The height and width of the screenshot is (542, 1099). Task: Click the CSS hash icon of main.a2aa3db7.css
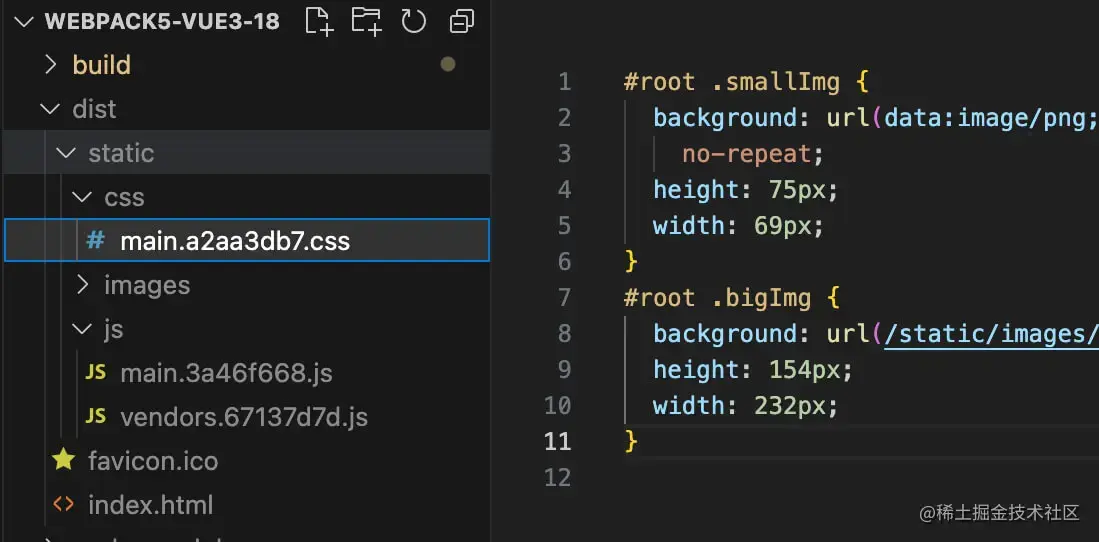tap(95, 240)
